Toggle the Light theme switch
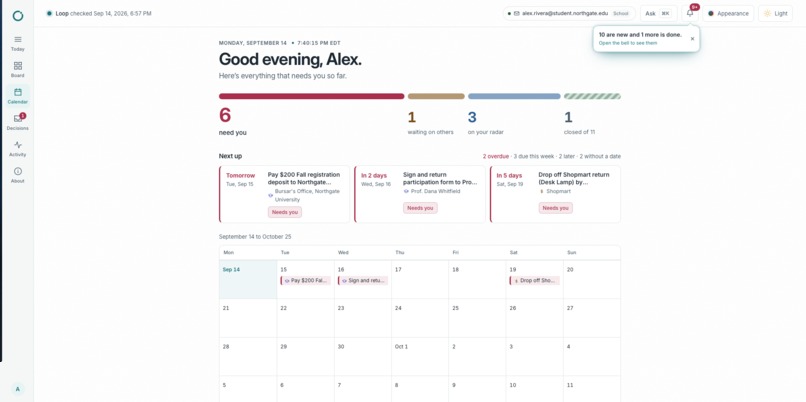Image resolution: width=806 pixels, height=402 pixels. [x=775, y=13]
